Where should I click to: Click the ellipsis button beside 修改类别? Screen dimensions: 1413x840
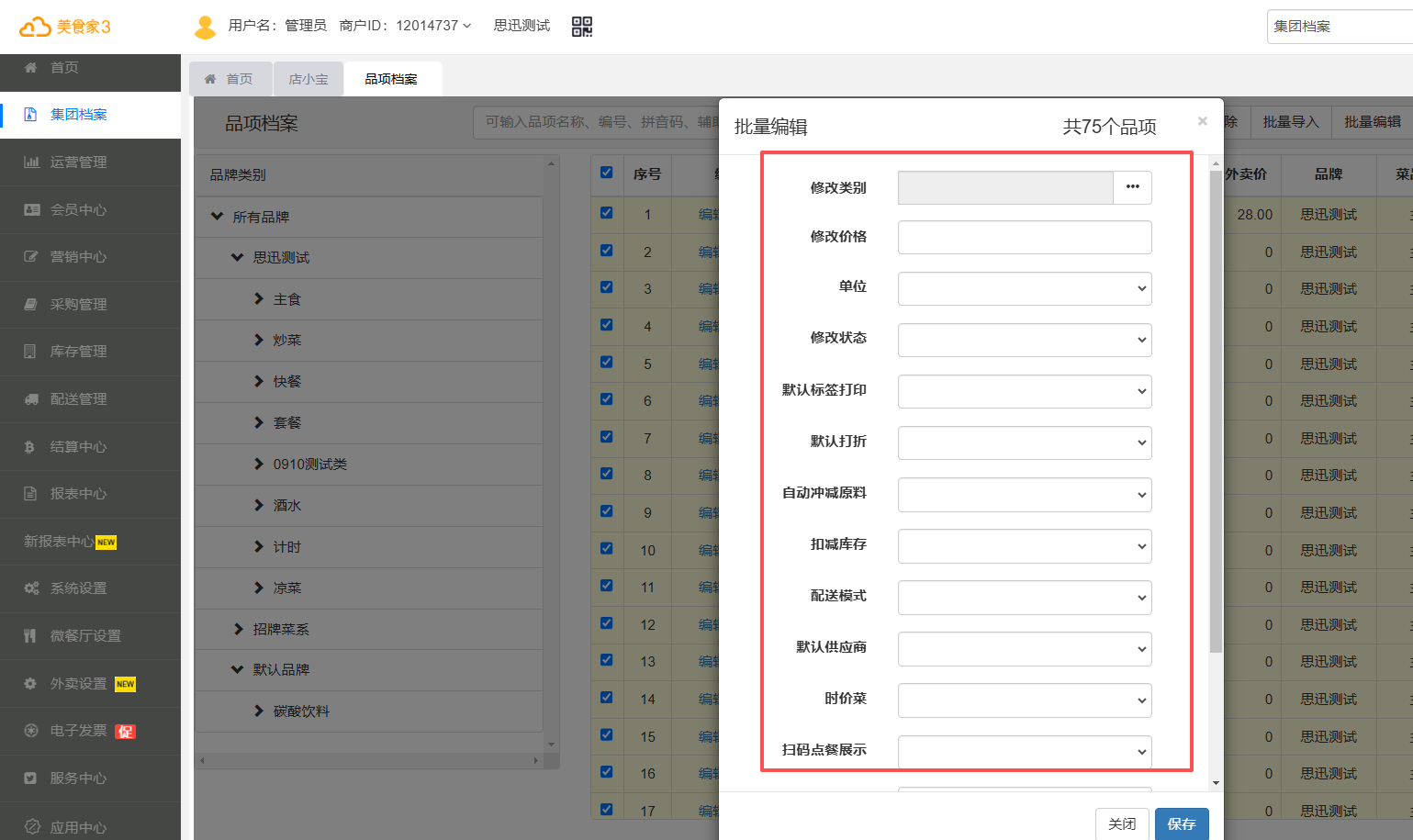click(x=1132, y=187)
